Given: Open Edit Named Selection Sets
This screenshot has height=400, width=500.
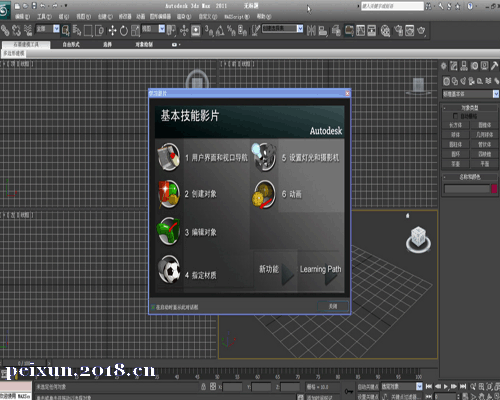Looking at the screenshot, I should pyautogui.click(x=255, y=31).
